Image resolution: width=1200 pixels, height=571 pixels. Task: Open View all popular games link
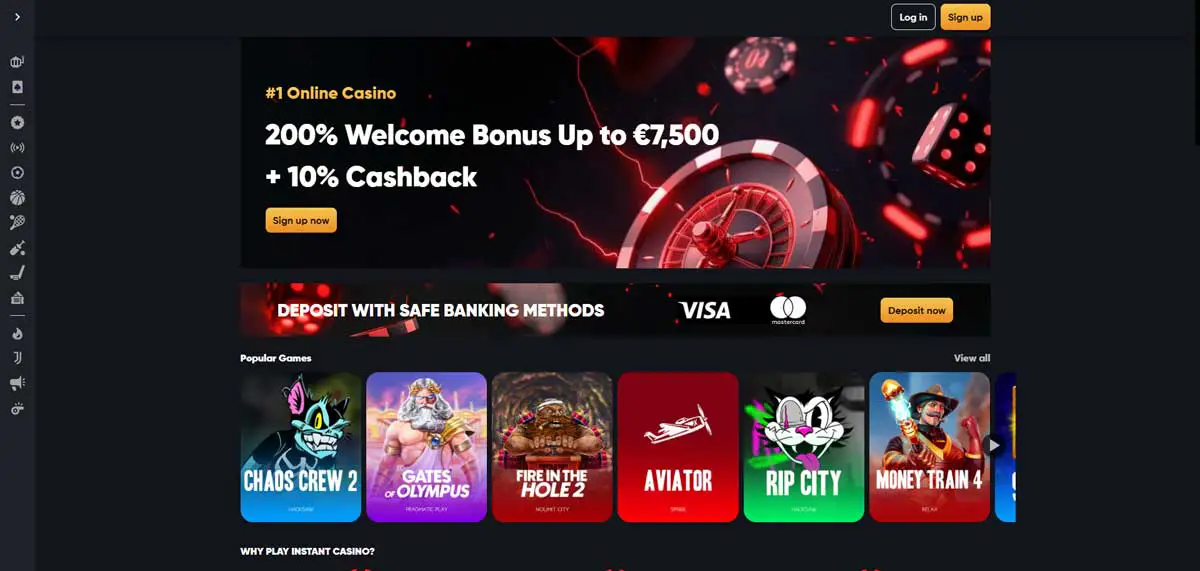tap(972, 358)
